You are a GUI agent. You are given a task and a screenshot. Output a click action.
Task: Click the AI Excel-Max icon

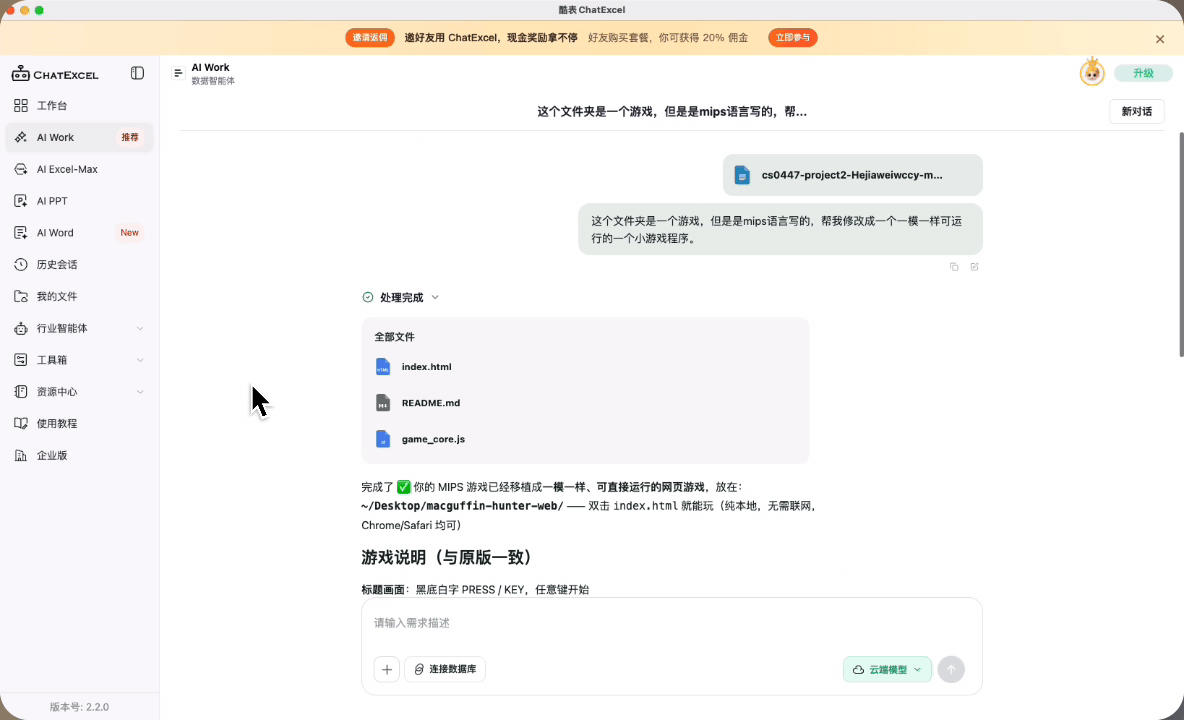(x=21, y=169)
